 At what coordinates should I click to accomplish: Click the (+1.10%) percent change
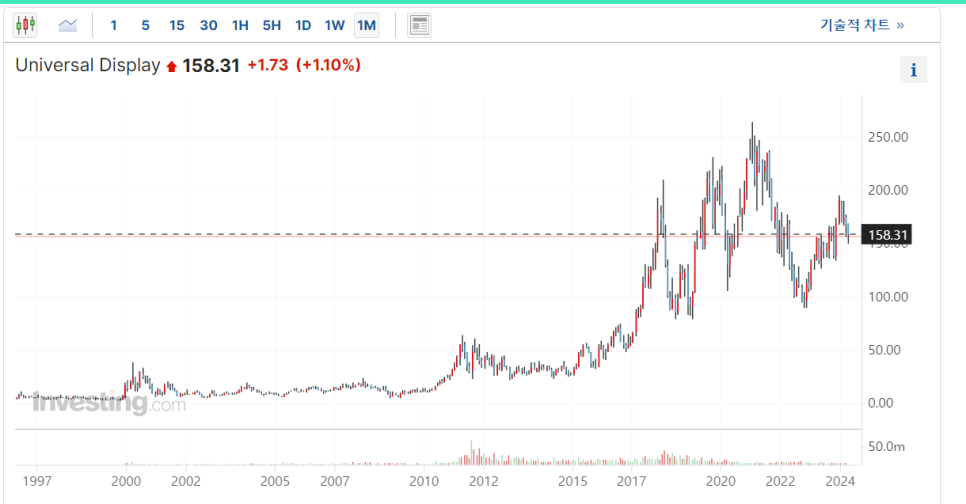pos(328,65)
